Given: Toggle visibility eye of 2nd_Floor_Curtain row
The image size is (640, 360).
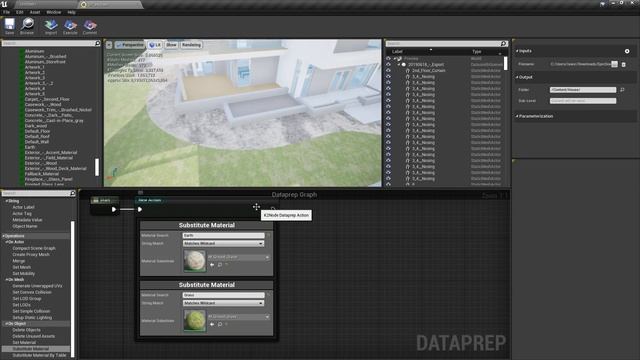Looking at the screenshot, I should [x=388, y=71].
